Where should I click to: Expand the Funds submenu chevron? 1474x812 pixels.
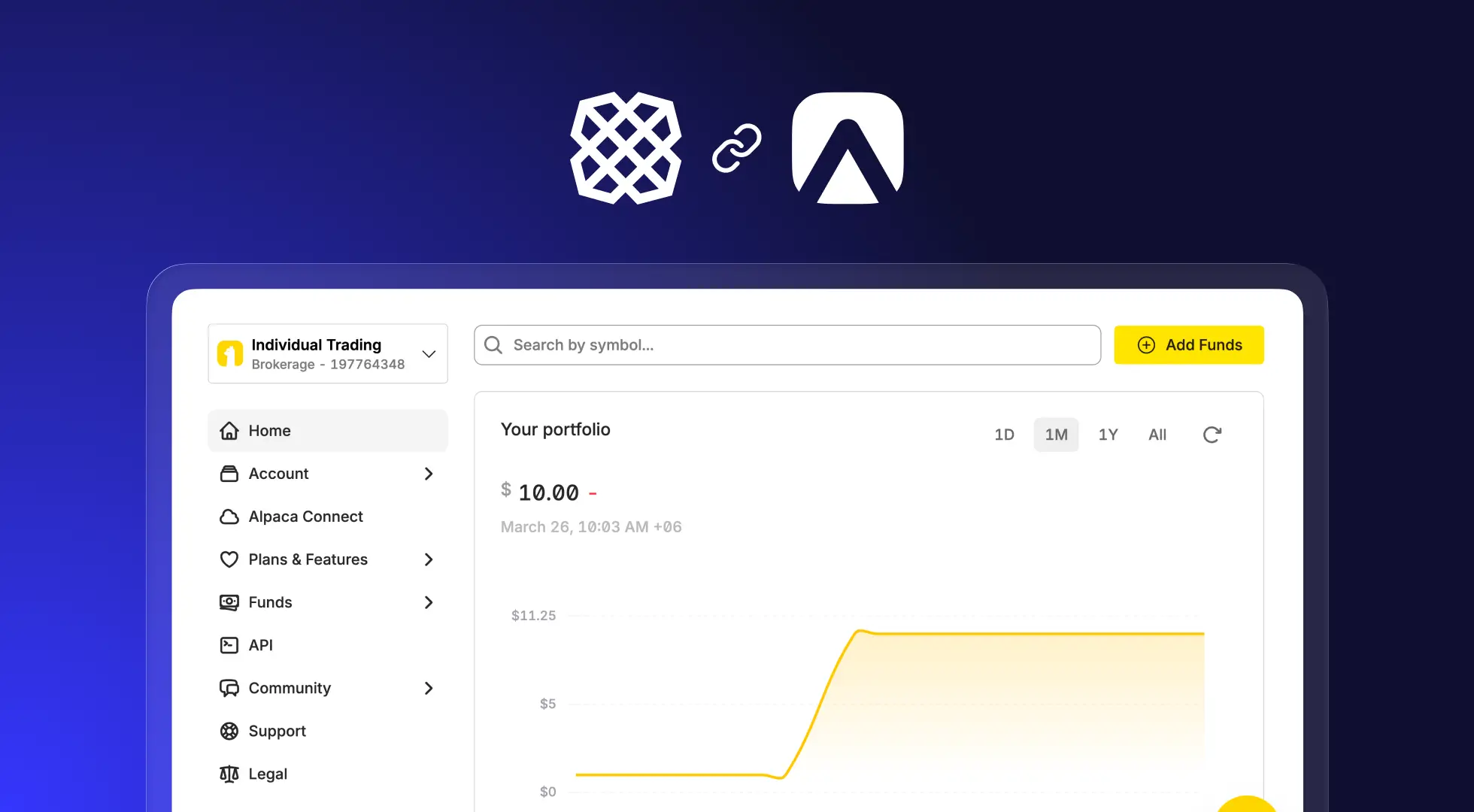pos(429,602)
